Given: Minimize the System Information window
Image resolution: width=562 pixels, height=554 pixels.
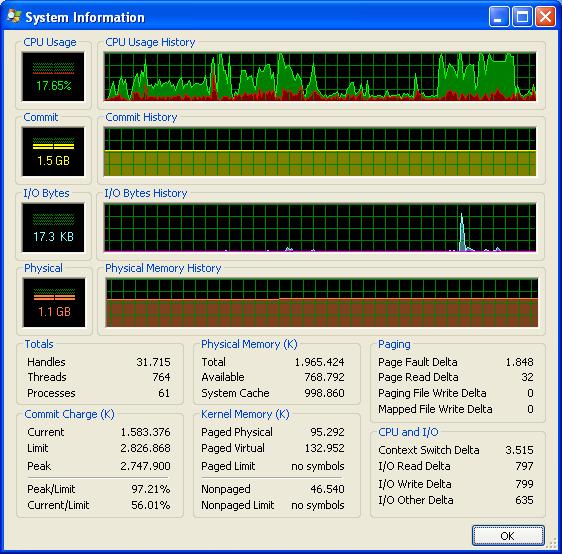Looking at the screenshot, I should tap(499, 16).
